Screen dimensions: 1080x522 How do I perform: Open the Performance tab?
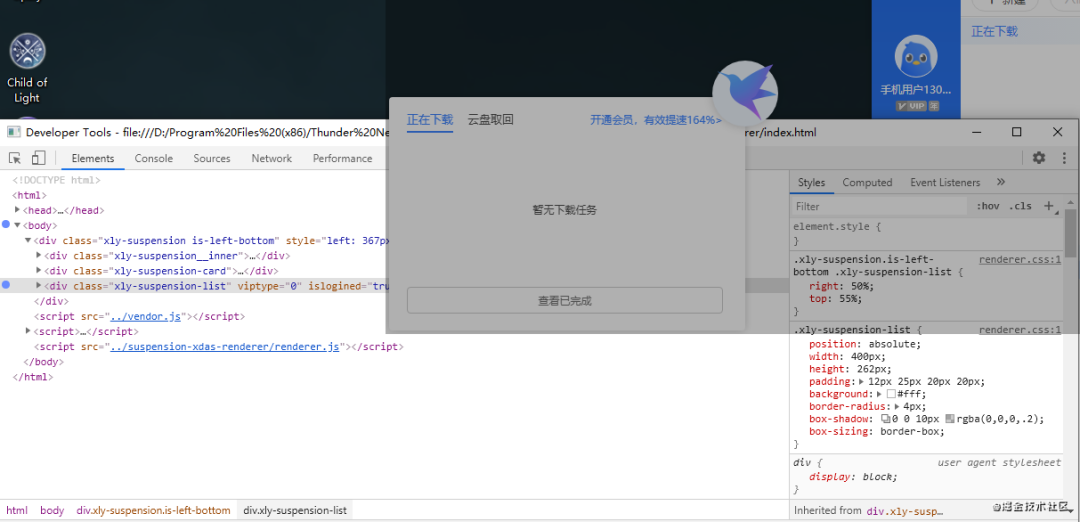coord(342,158)
